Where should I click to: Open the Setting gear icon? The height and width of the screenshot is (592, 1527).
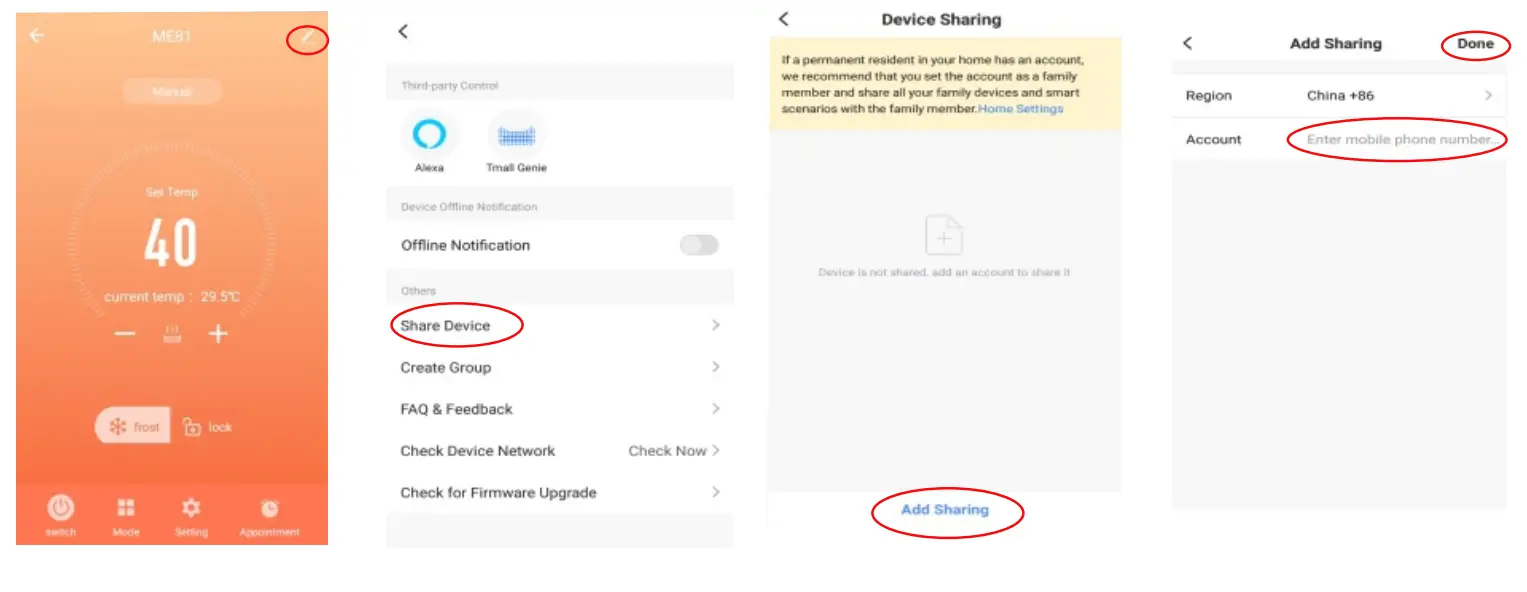(191, 508)
